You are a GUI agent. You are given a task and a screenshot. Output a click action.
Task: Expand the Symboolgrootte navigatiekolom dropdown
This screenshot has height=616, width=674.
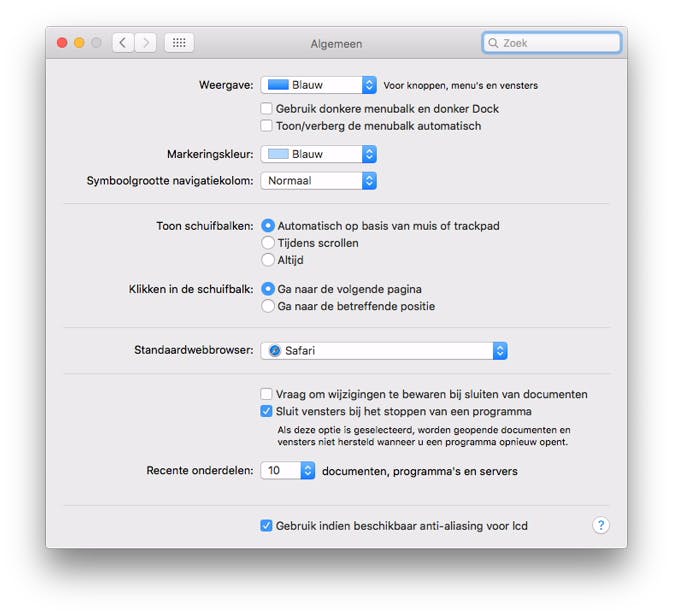(318, 181)
